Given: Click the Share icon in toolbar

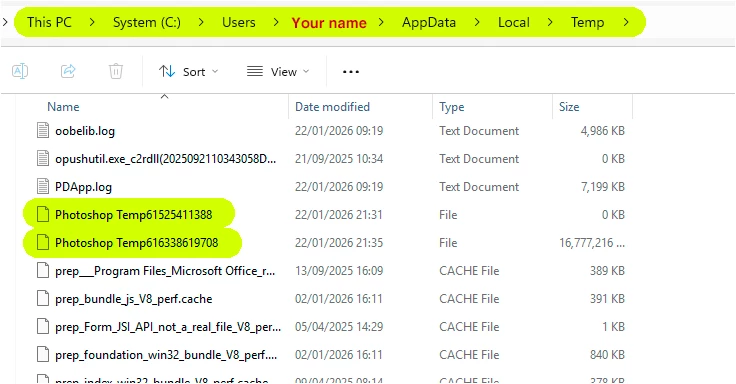Looking at the screenshot, I should pos(68,71).
